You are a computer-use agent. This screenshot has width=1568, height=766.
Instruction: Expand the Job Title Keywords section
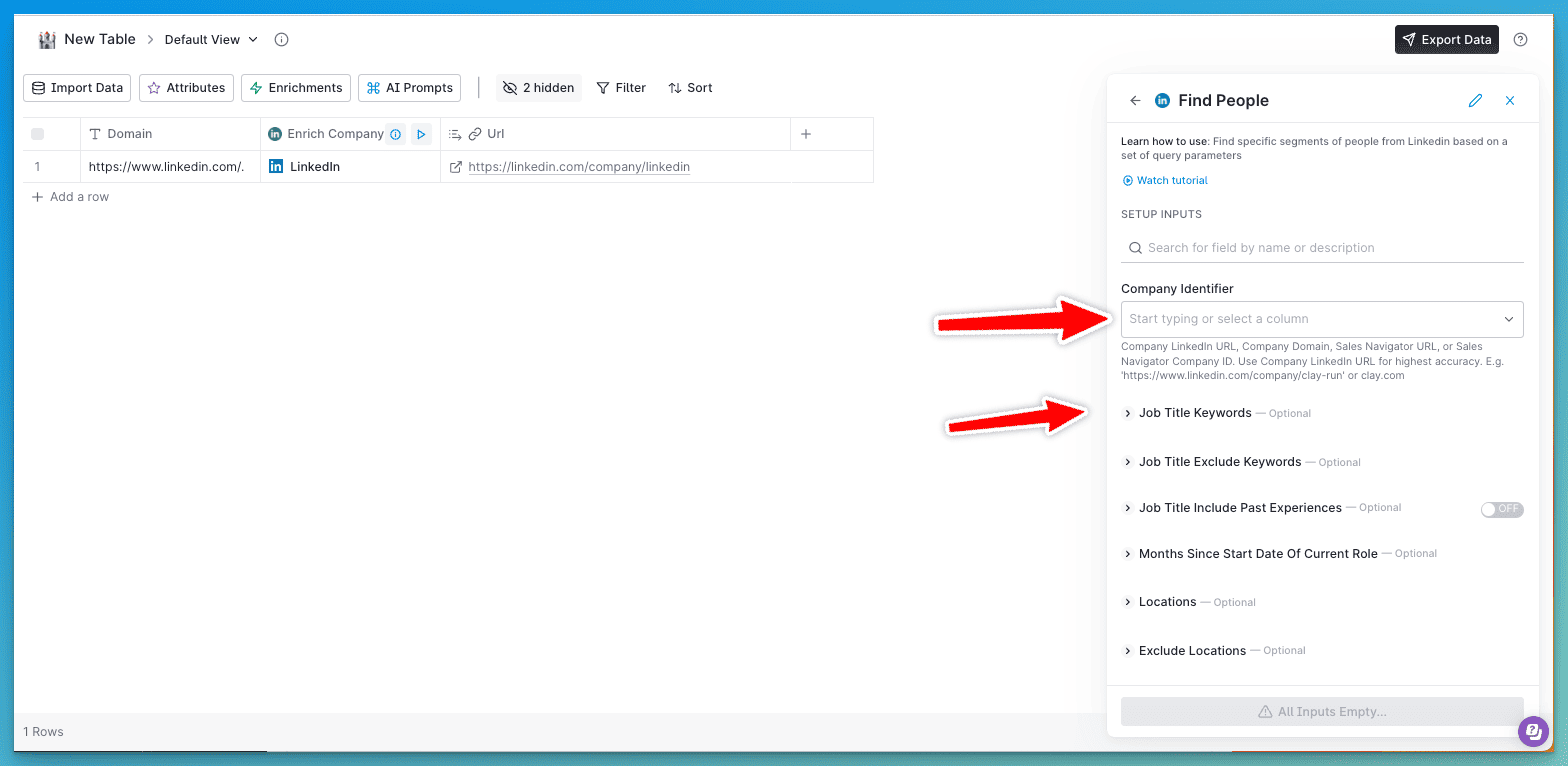pyautogui.click(x=1194, y=413)
